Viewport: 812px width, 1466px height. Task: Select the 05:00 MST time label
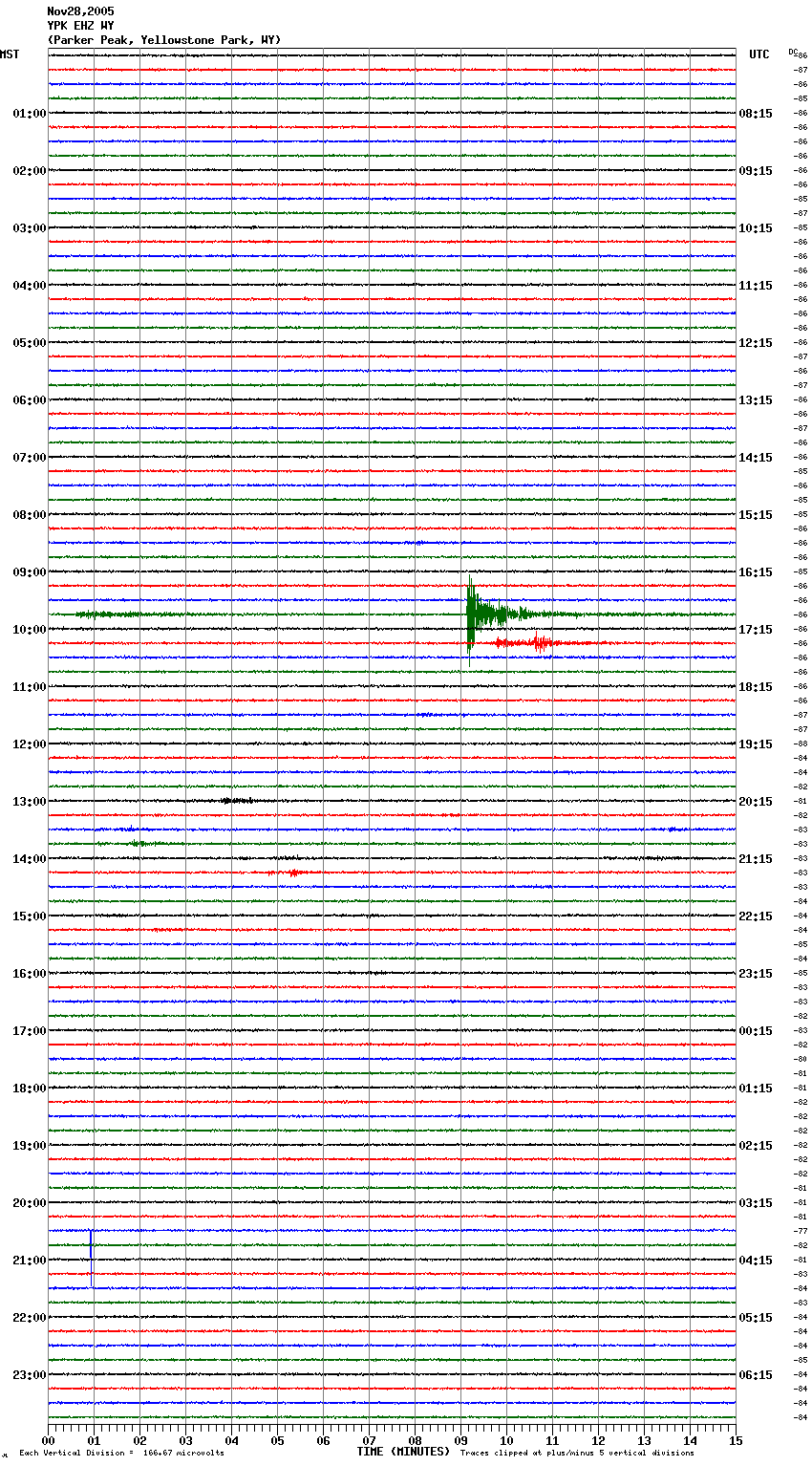pos(30,343)
